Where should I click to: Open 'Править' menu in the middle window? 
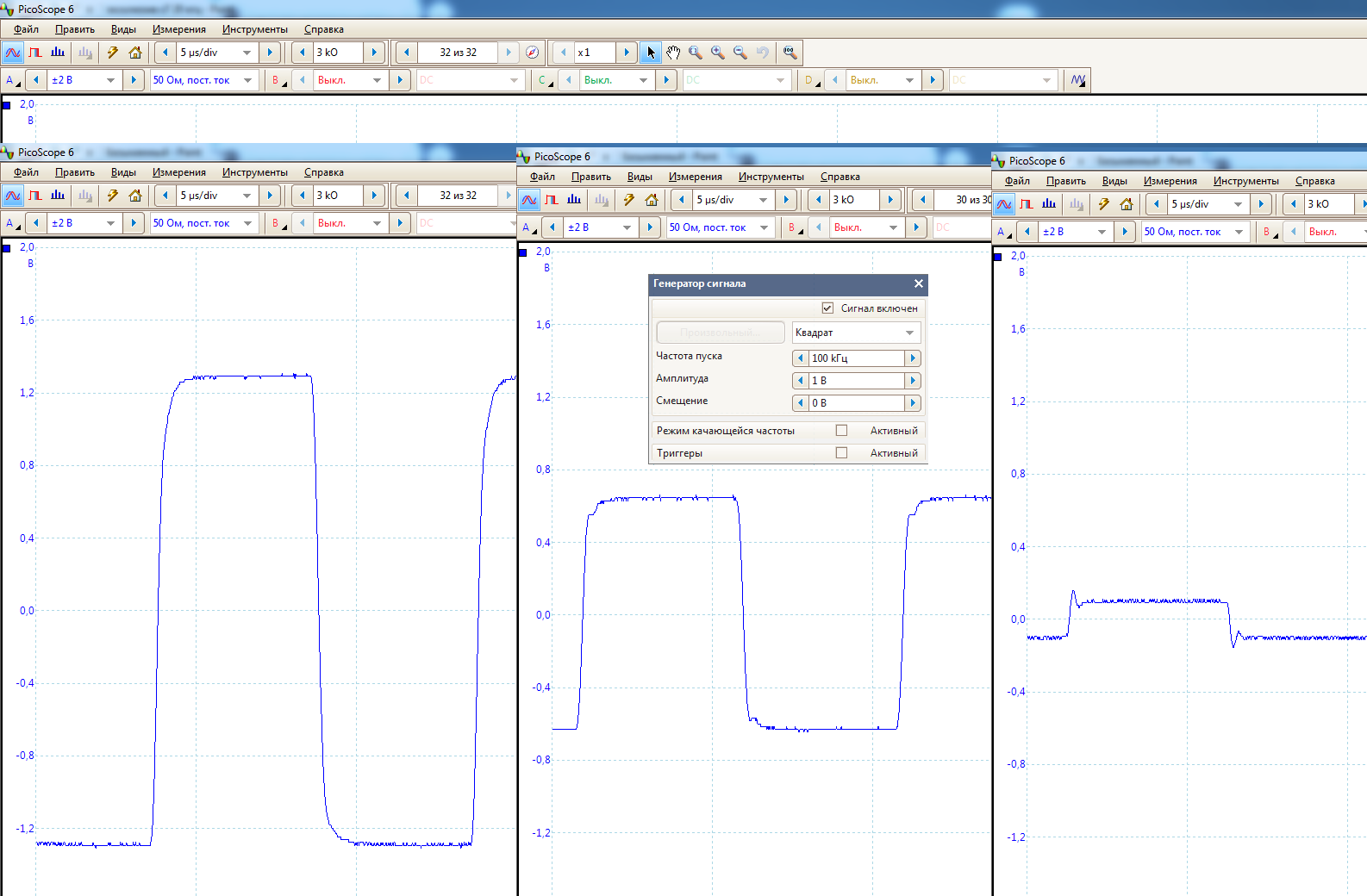click(591, 177)
